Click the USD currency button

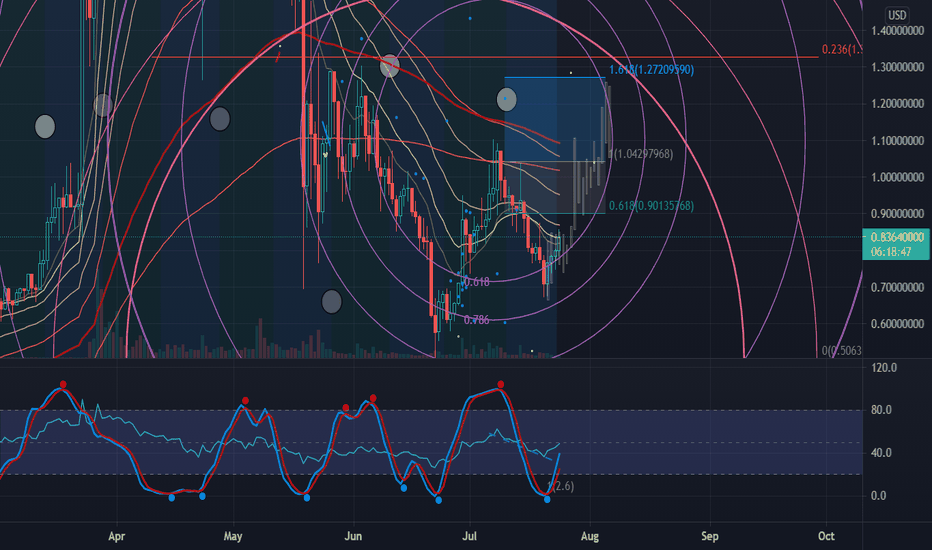[x=897, y=15]
